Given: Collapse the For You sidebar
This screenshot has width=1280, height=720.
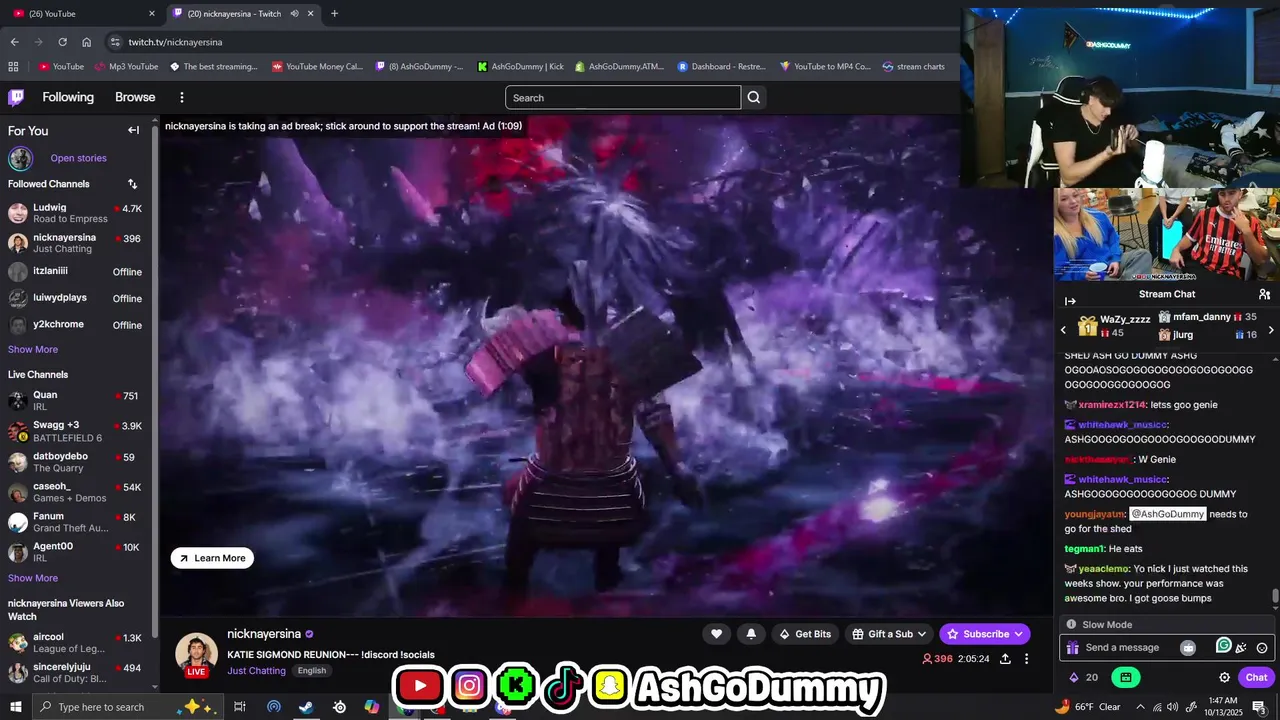Looking at the screenshot, I should pyautogui.click(x=133, y=130).
